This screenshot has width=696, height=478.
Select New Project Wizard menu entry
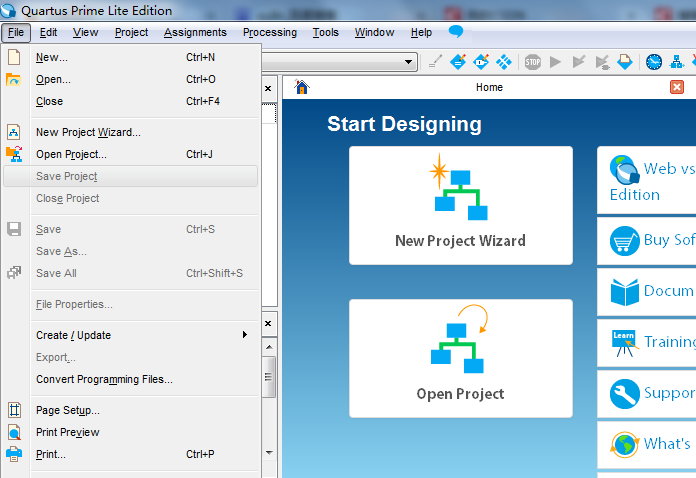point(88,132)
